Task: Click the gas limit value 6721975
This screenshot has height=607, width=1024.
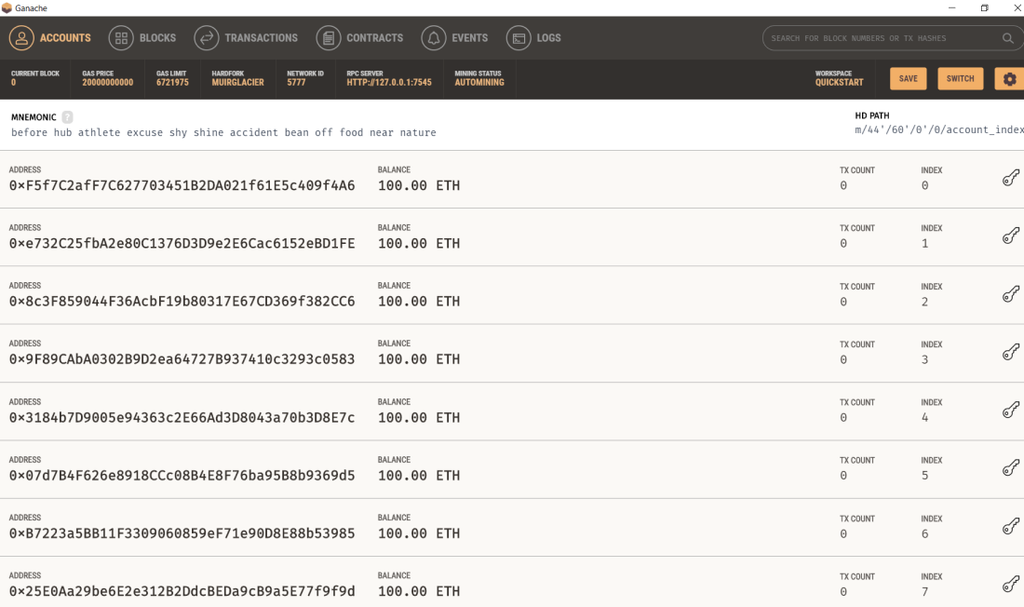Action: pos(172,82)
